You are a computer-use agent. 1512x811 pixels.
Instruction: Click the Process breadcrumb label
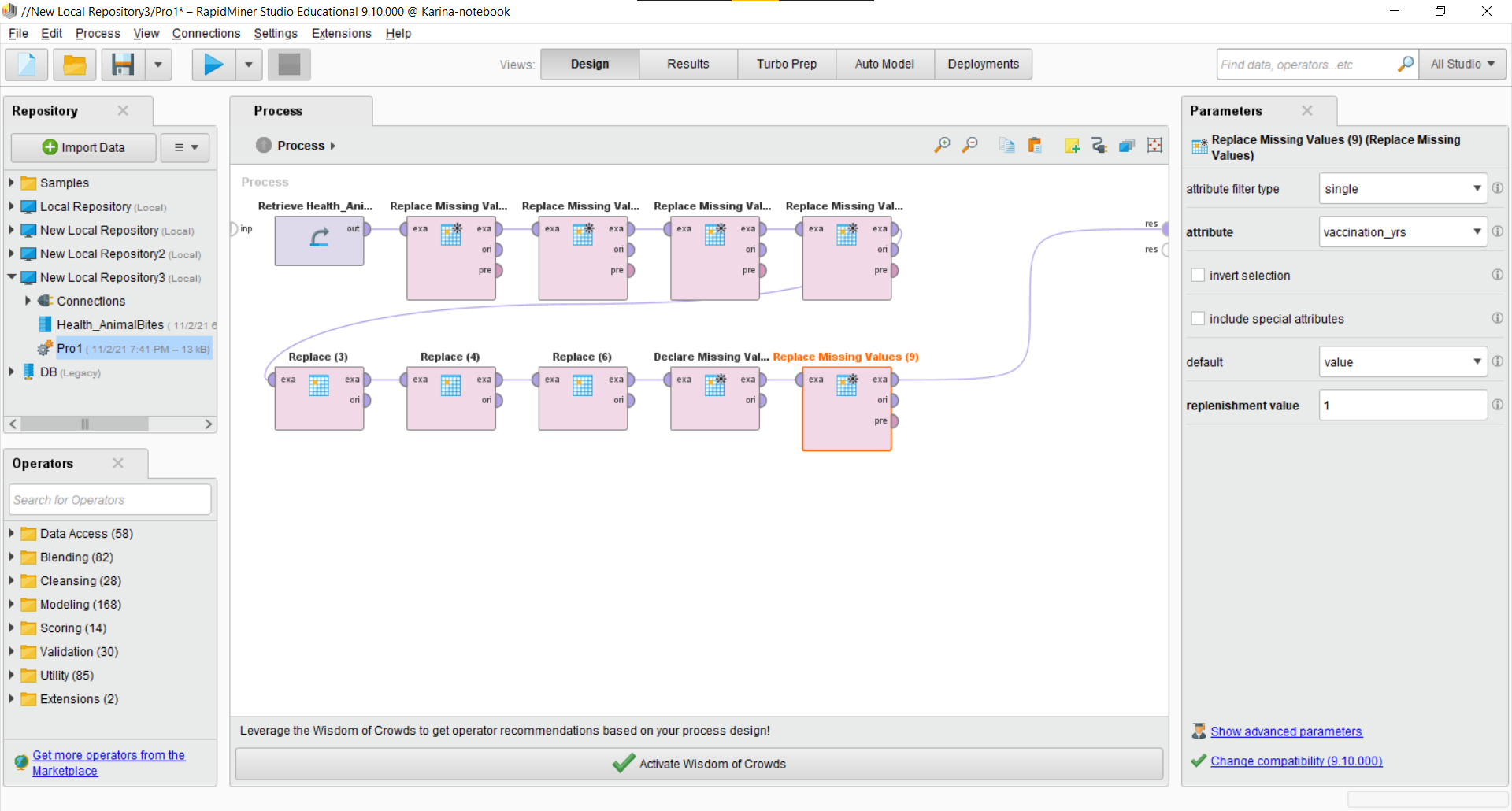301,146
